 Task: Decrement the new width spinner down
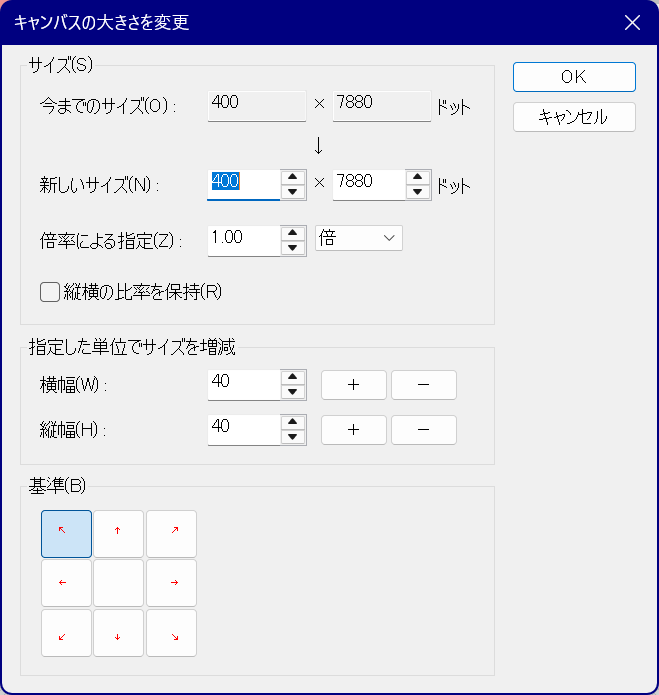[292, 192]
